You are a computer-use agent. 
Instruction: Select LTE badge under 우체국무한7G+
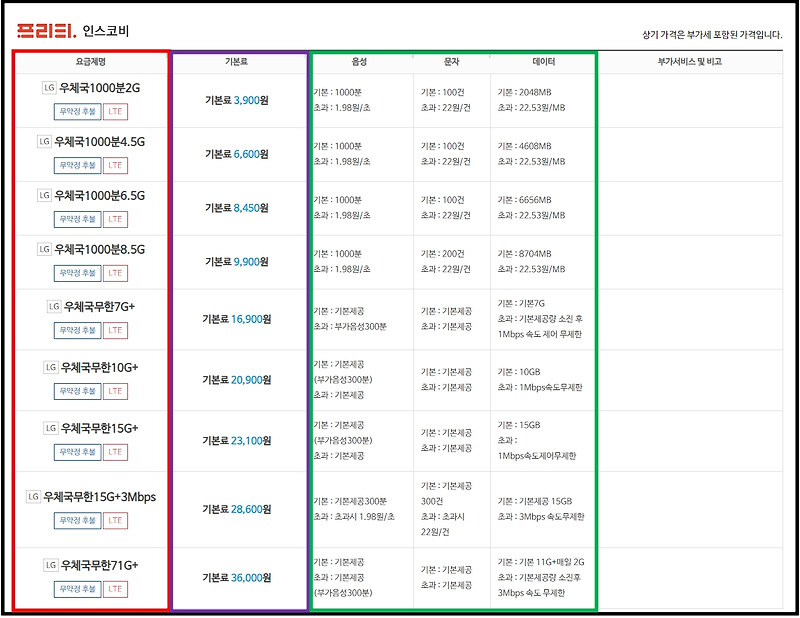pyautogui.click(x=115, y=330)
